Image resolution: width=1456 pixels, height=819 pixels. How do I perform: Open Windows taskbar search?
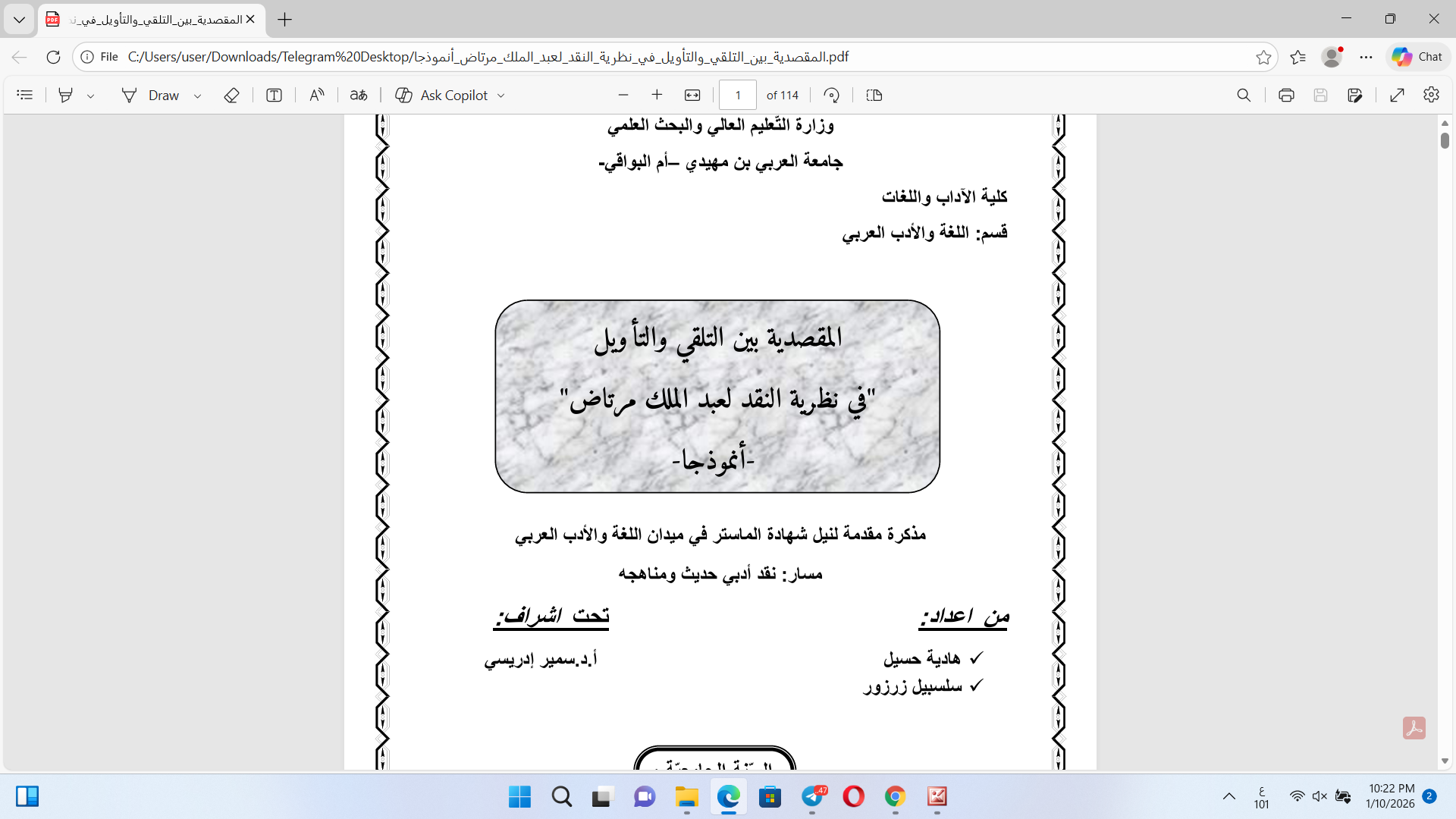(562, 797)
